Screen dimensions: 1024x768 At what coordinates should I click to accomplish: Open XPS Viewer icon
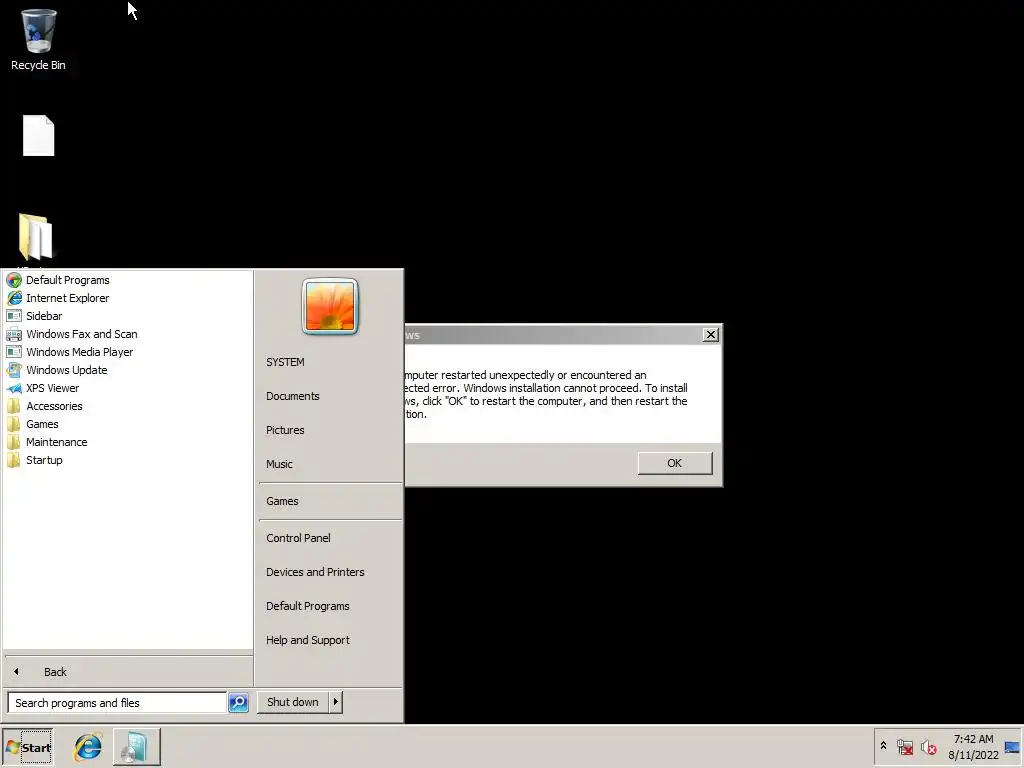click(14, 388)
